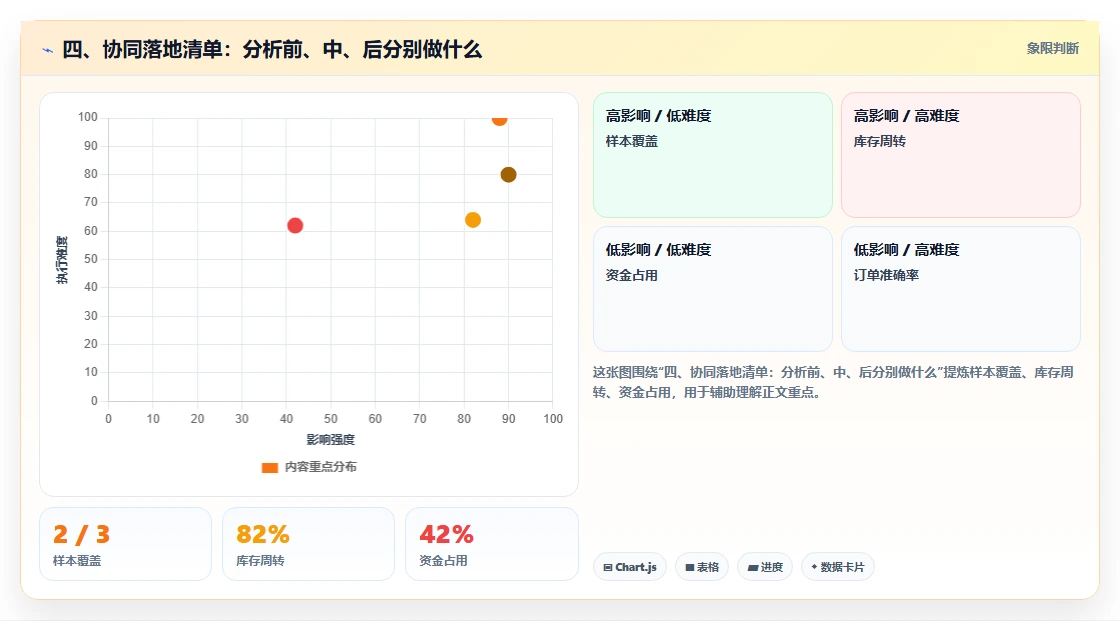The image size is (1120, 621).
Task: Select the red scatter point at x=42
Action: 295,226
